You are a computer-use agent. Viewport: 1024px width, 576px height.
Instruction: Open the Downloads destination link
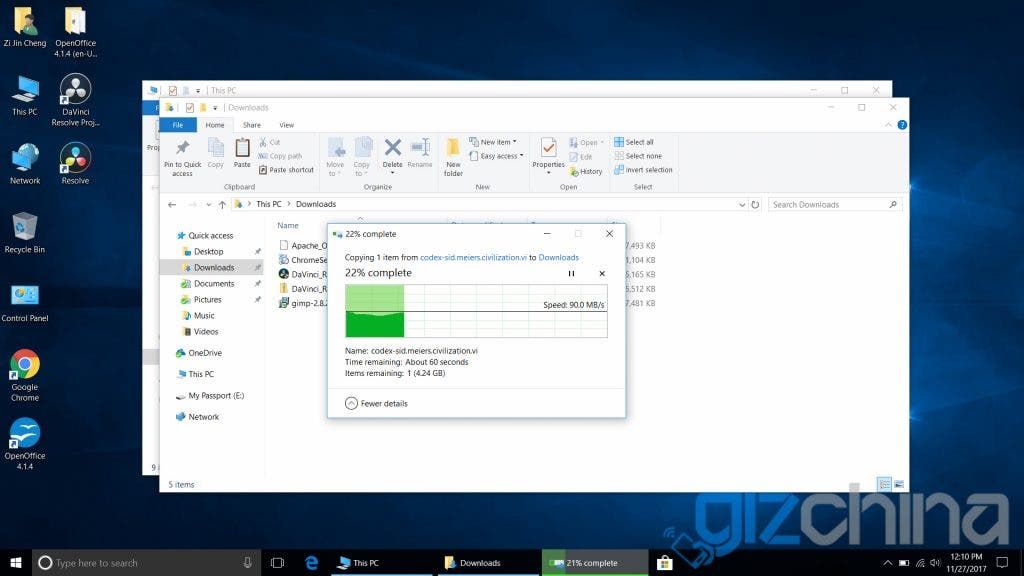558,257
